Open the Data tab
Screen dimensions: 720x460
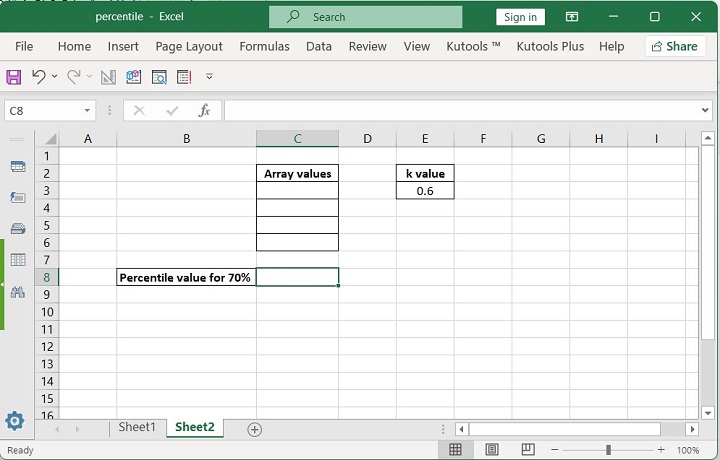[x=319, y=46]
